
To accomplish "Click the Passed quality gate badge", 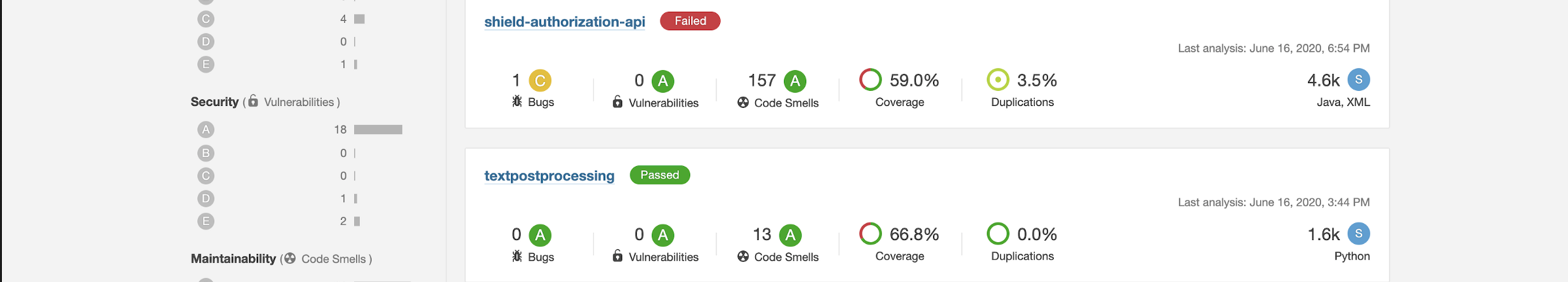I will coord(660,175).
